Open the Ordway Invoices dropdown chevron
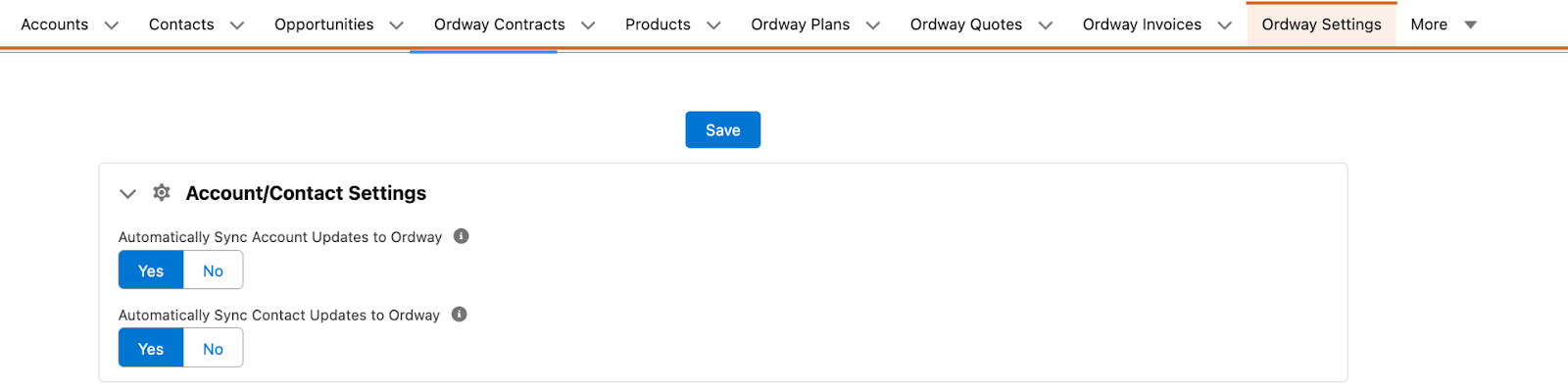Image resolution: width=1568 pixels, height=390 pixels. pos(1225,25)
